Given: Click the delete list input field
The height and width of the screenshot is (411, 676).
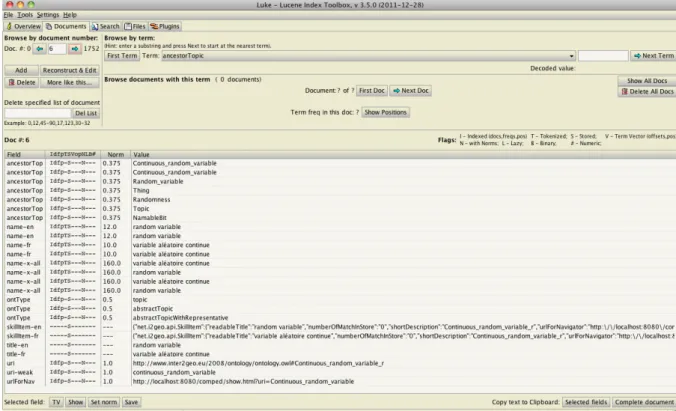Looking at the screenshot, I should [38, 113].
